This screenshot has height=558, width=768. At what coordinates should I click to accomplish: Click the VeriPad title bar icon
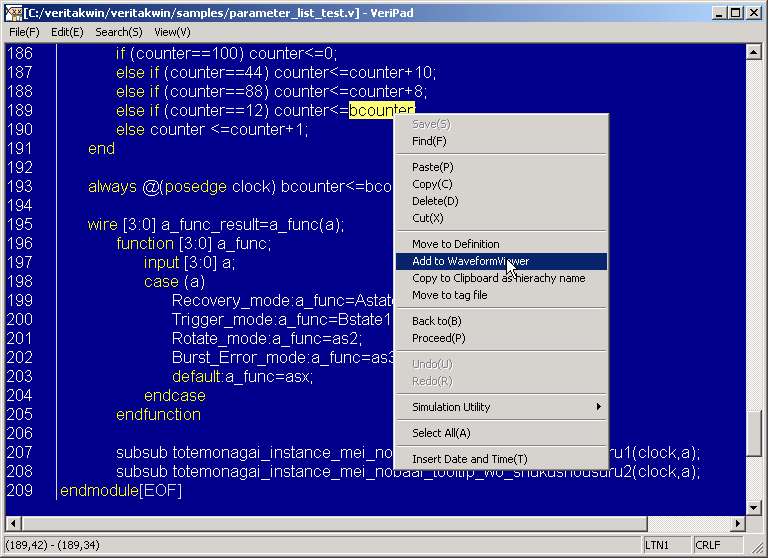(13, 12)
